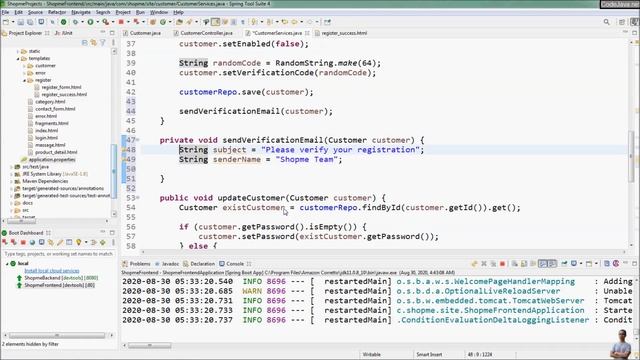The image size is (640, 360).
Task: Click Boot Dashboard start-or-restart icon
Action: click(x=4, y=242)
